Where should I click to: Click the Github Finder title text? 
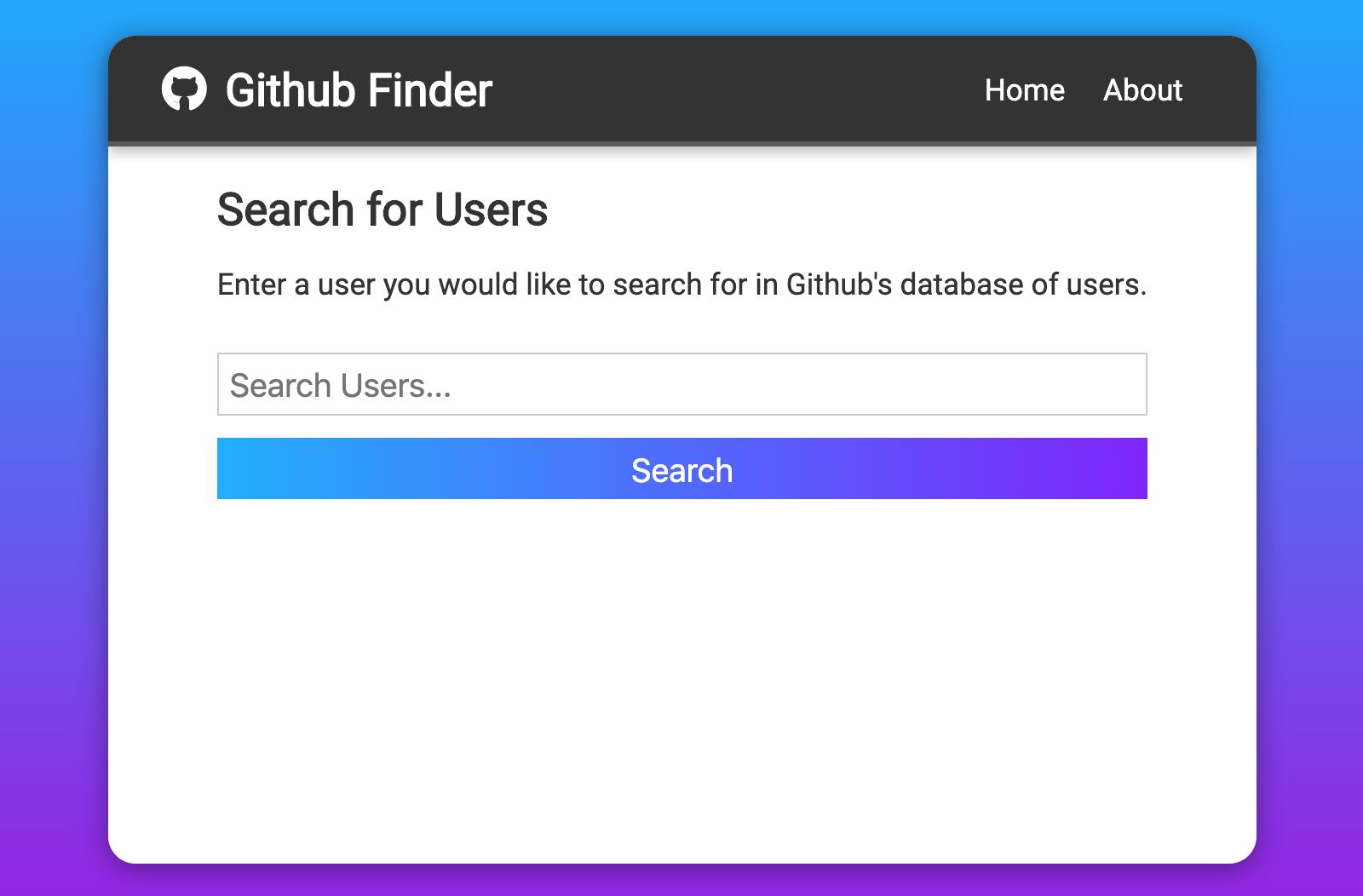[358, 89]
